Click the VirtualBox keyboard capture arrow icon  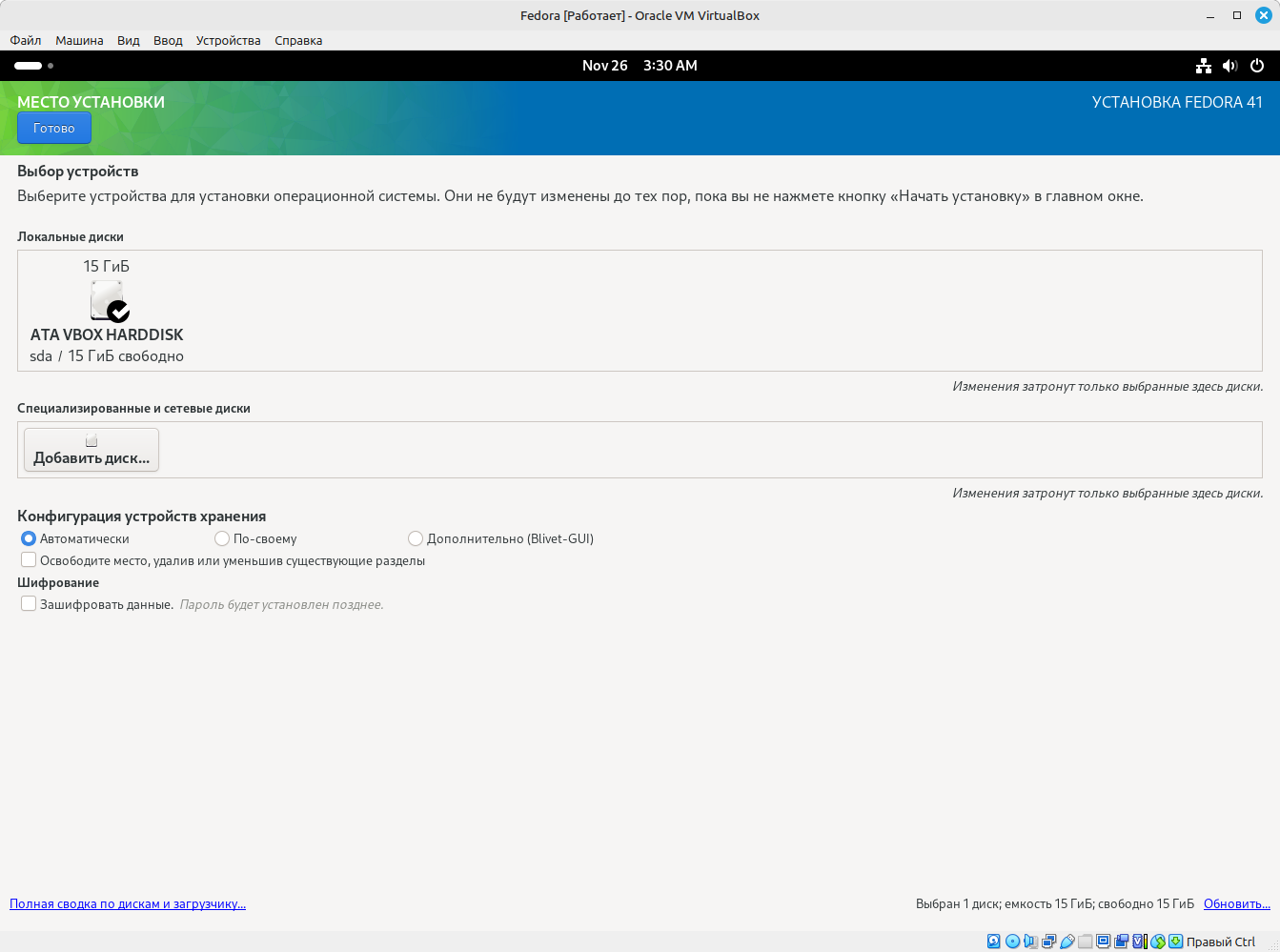pos(1176,942)
